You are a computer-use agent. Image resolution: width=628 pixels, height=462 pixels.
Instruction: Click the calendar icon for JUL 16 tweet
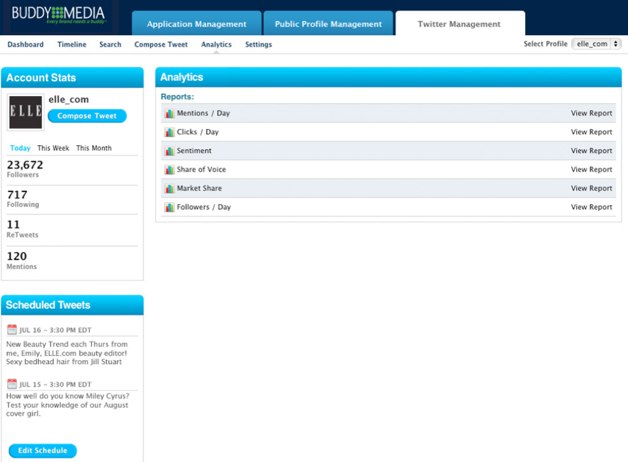pos(12,329)
